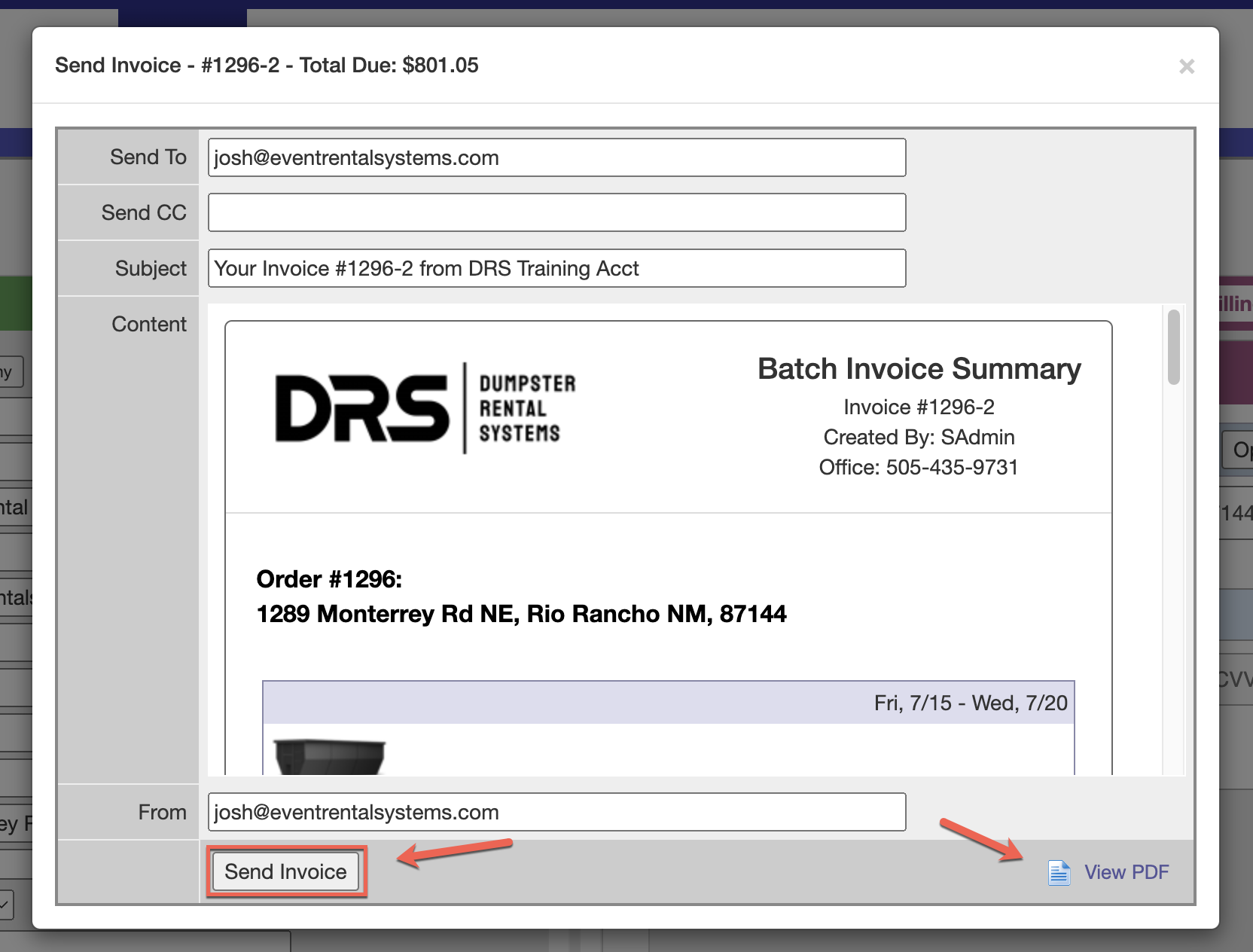Image resolution: width=1253 pixels, height=952 pixels.
Task: Grab the content preview scrollbar
Action: point(1173,347)
